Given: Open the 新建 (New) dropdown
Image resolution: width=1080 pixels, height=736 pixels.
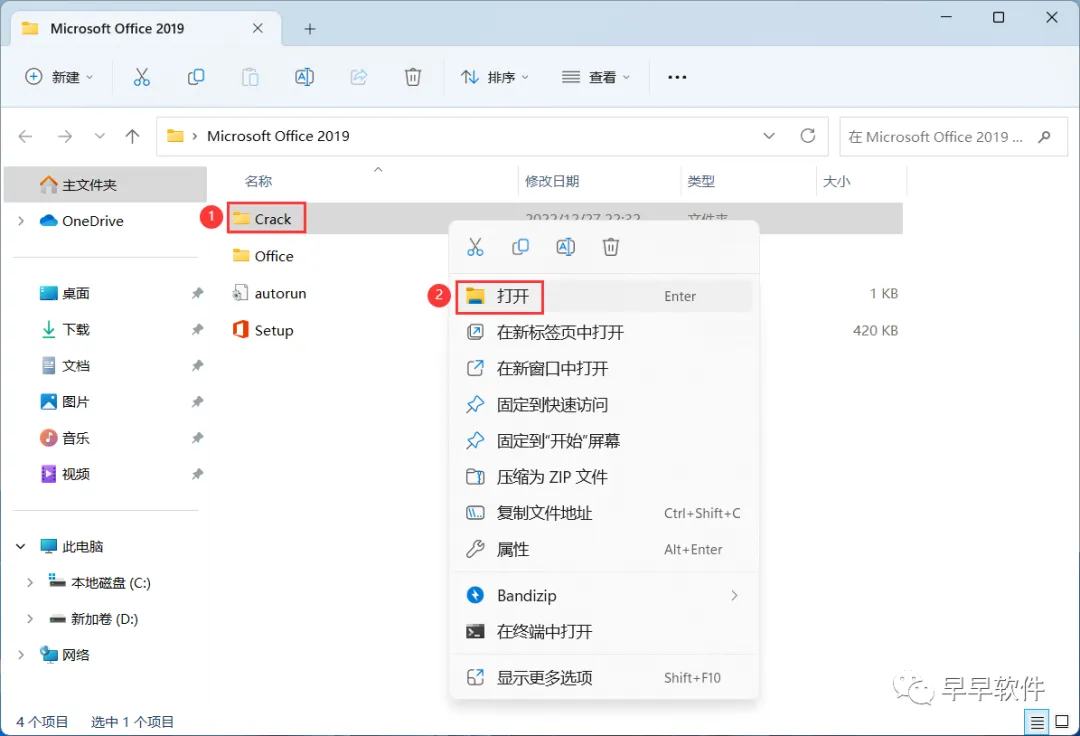Looking at the screenshot, I should point(59,77).
